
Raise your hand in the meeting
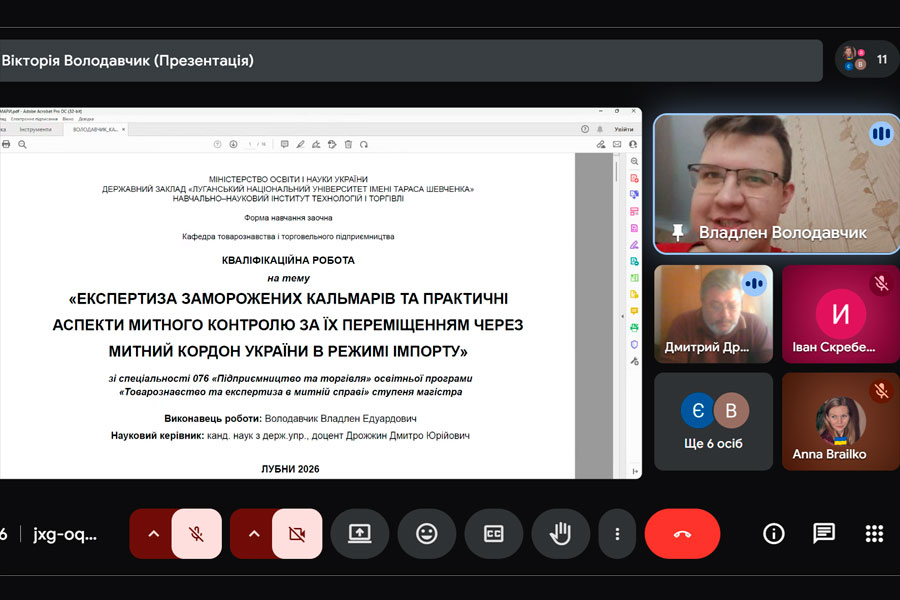(x=560, y=534)
